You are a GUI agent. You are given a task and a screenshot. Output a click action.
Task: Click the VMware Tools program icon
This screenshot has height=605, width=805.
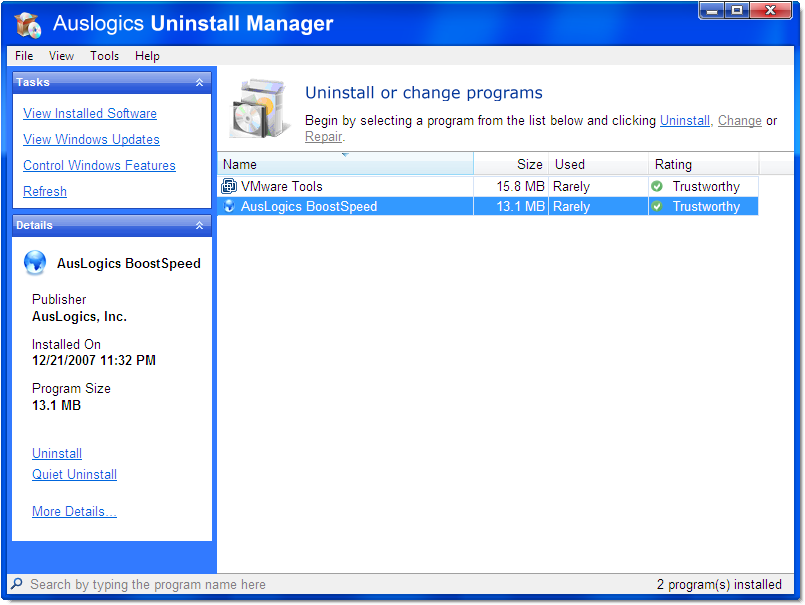click(x=228, y=186)
